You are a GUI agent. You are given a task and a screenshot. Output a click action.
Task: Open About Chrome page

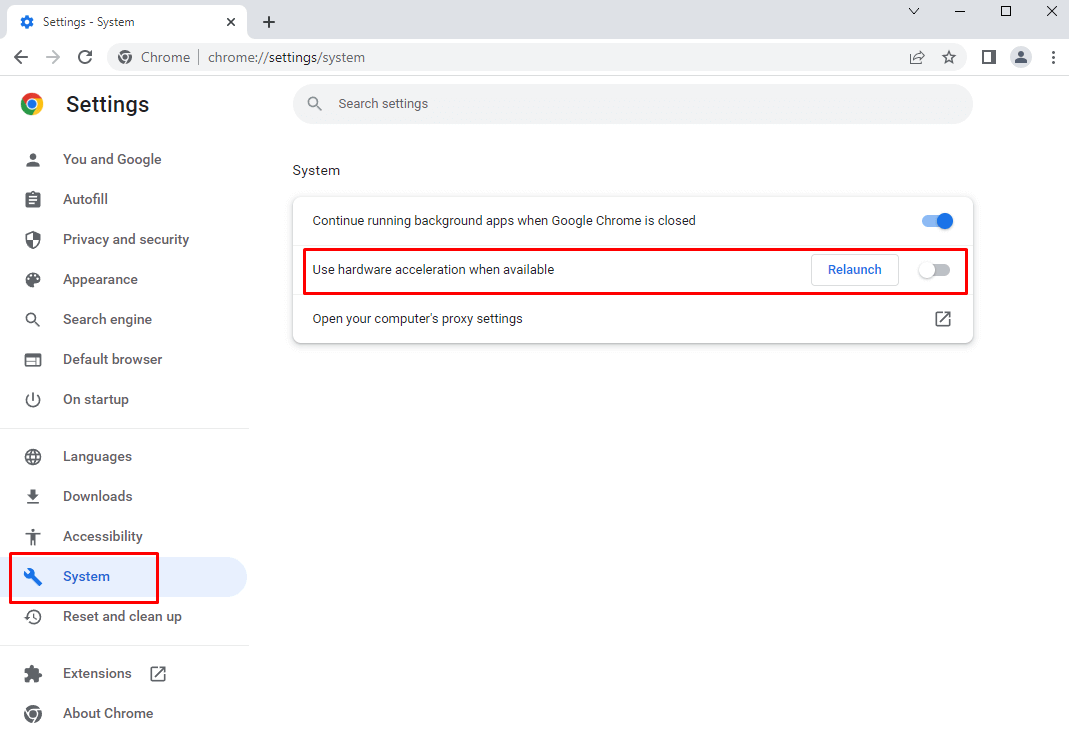tap(107, 713)
